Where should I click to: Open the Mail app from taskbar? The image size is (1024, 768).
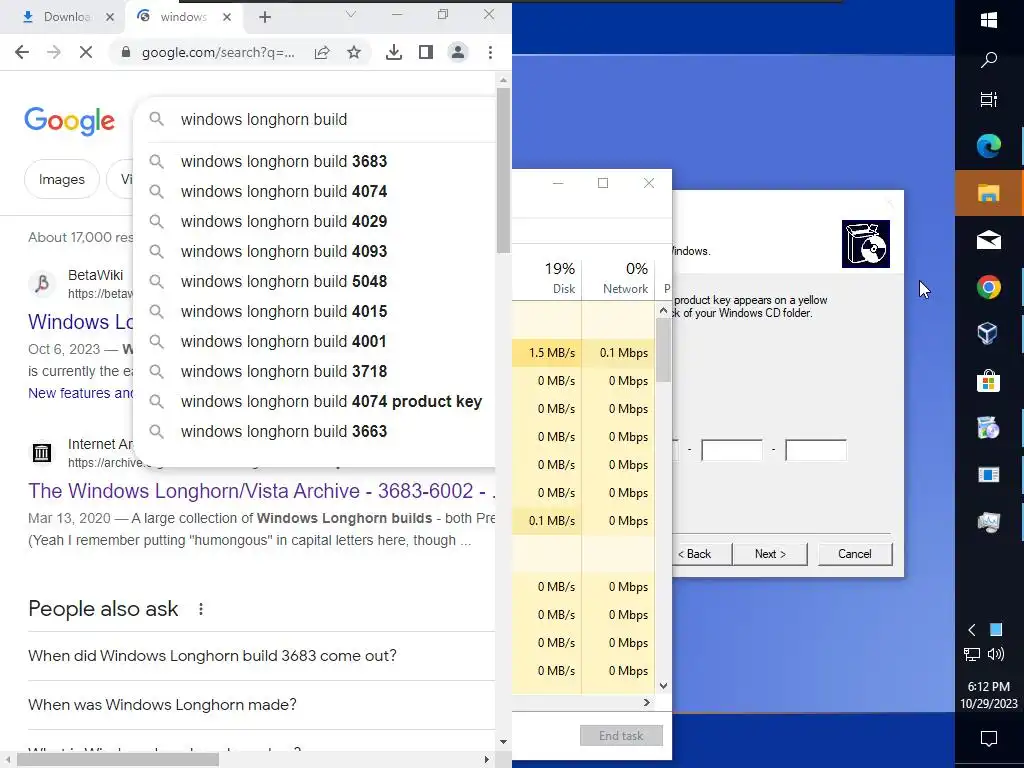coord(989,240)
